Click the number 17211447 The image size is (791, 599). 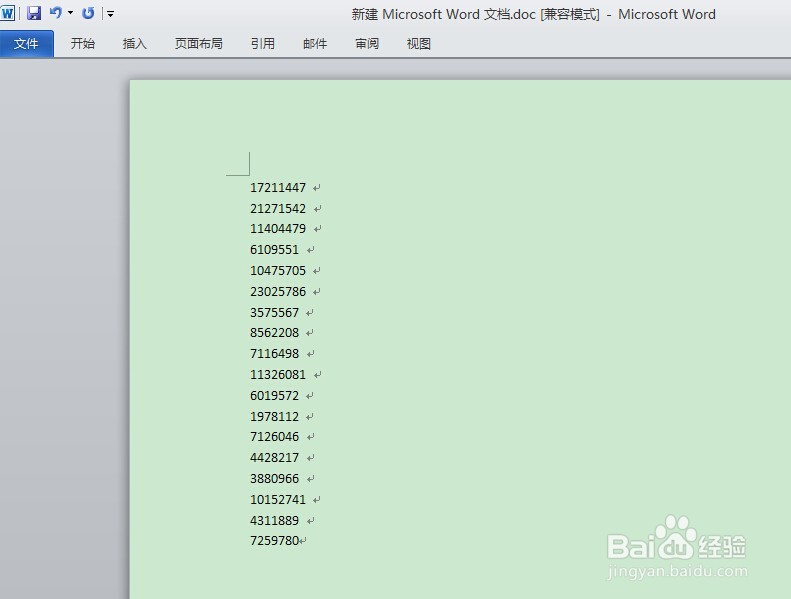pyautogui.click(x=278, y=188)
